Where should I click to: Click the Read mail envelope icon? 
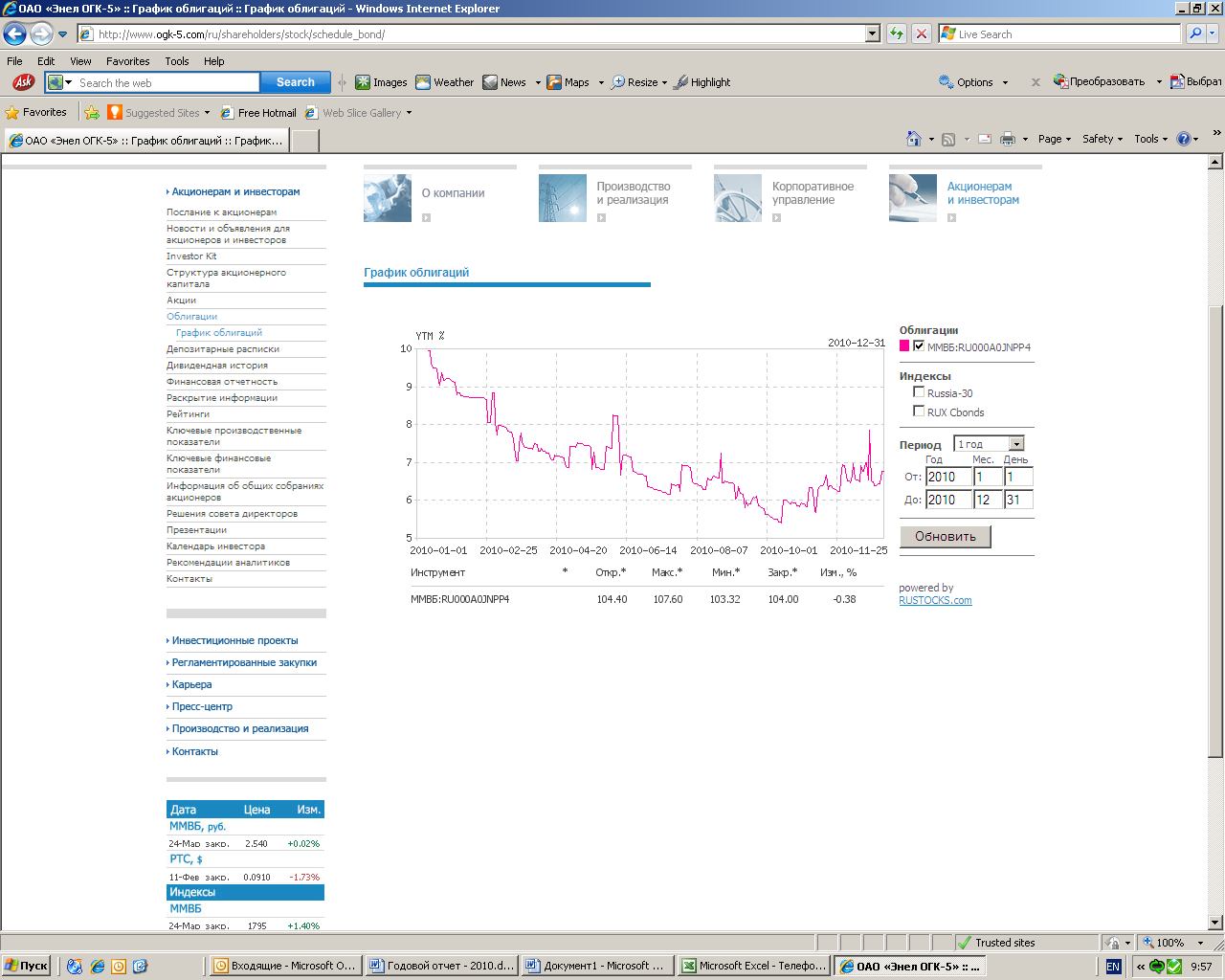tap(984, 139)
